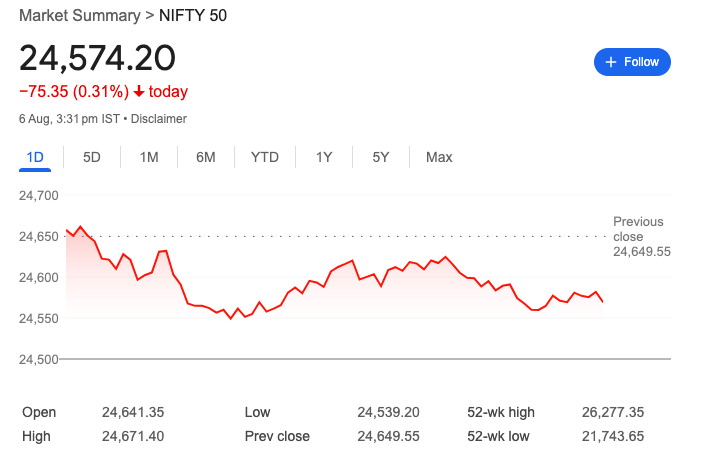View the 5Y price history
The image size is (726, 458).
click(x=381, y=157)
